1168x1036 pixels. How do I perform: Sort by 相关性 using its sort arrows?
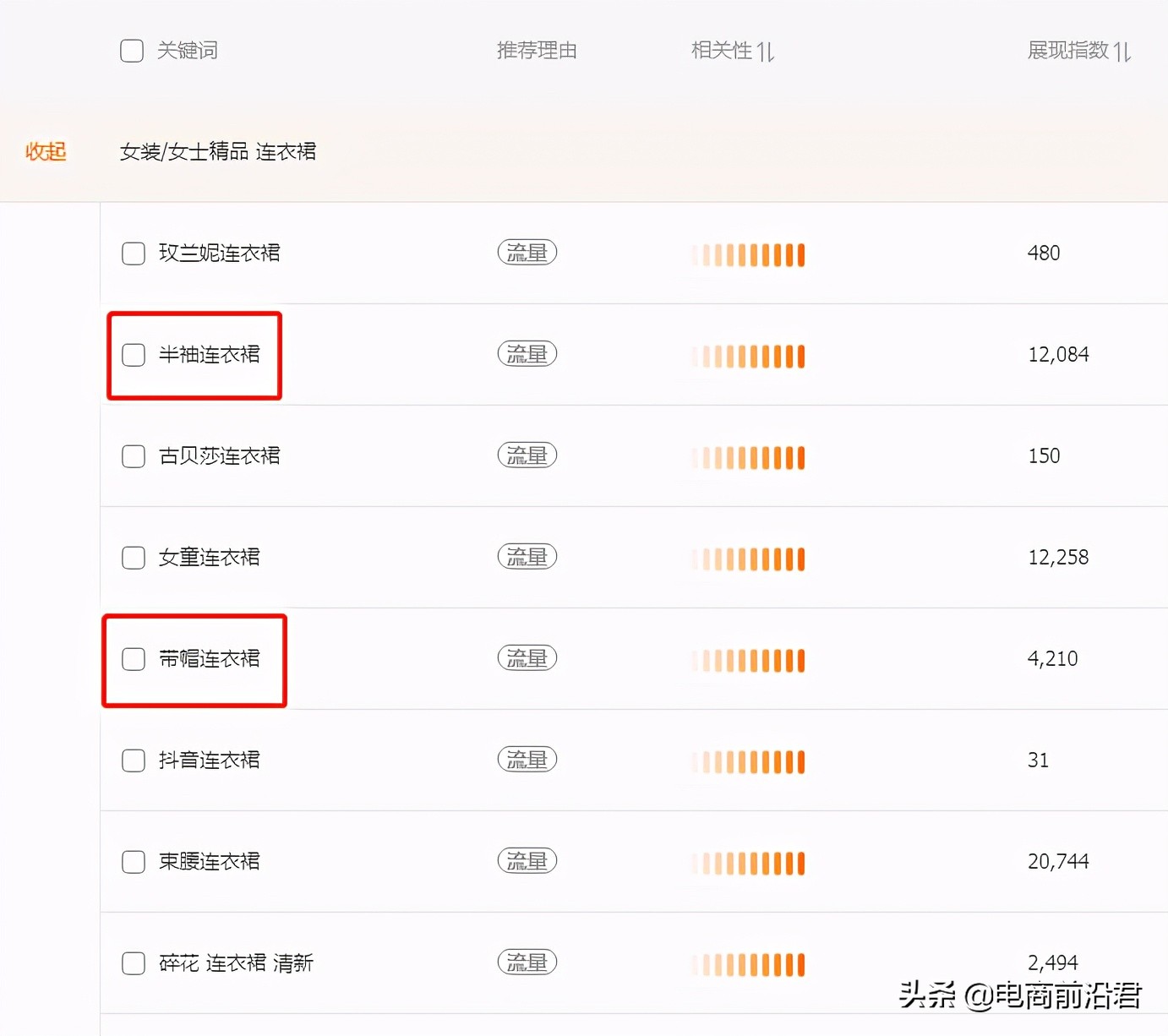tap(766, 52)
